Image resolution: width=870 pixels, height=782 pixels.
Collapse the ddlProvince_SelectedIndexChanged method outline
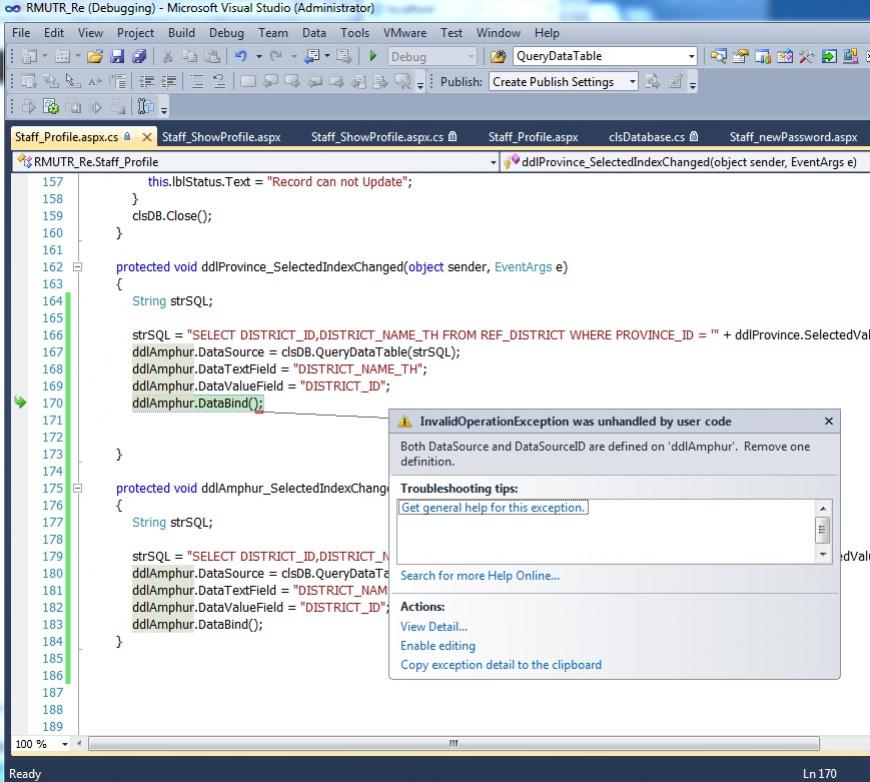[x=78, y=267]
